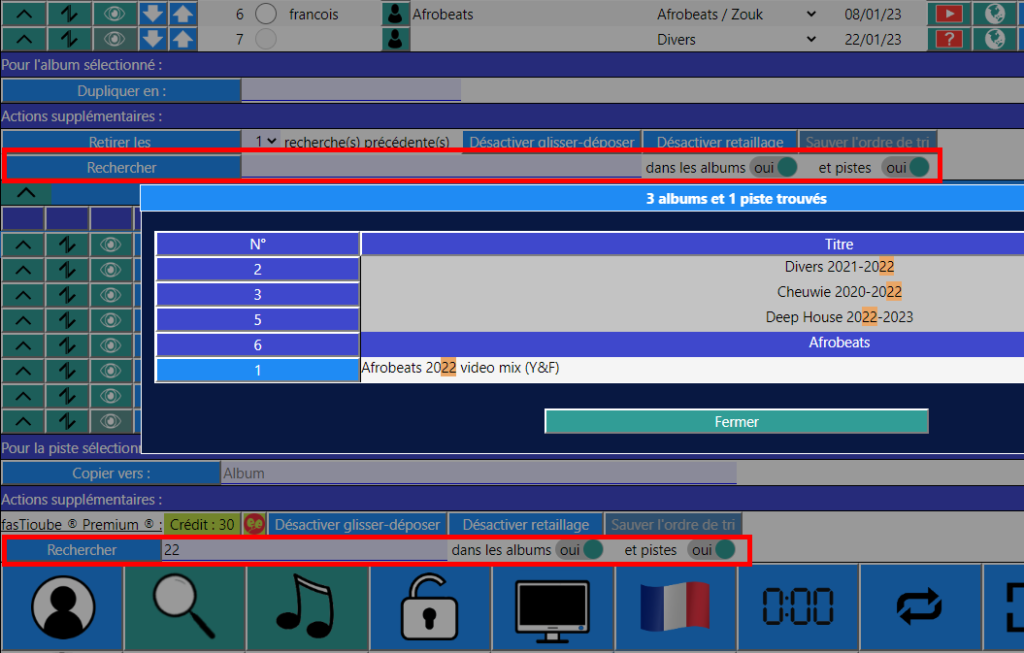Open the user profile icon
The height and width of the screenshot is (653, 1024).
63,606
